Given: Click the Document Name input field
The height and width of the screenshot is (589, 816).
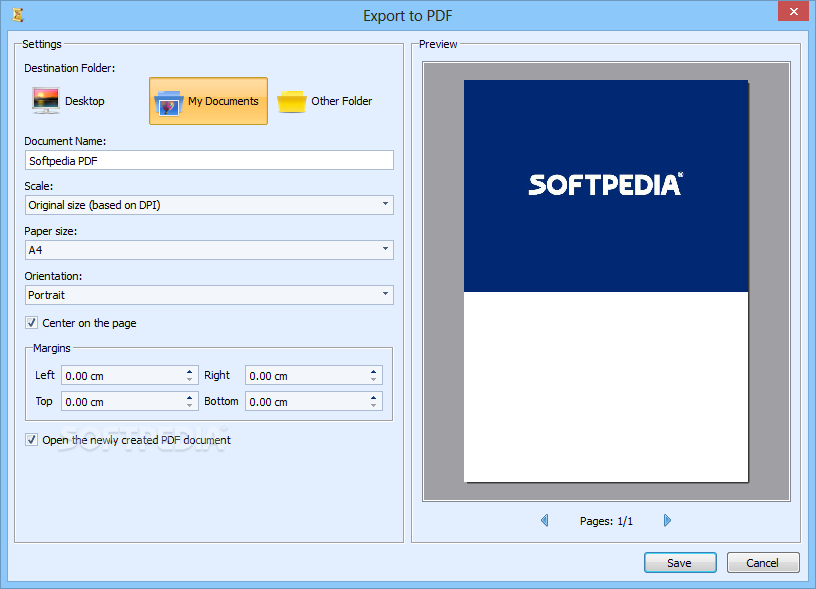Looking at the screenshot, I should coord(209,160).
